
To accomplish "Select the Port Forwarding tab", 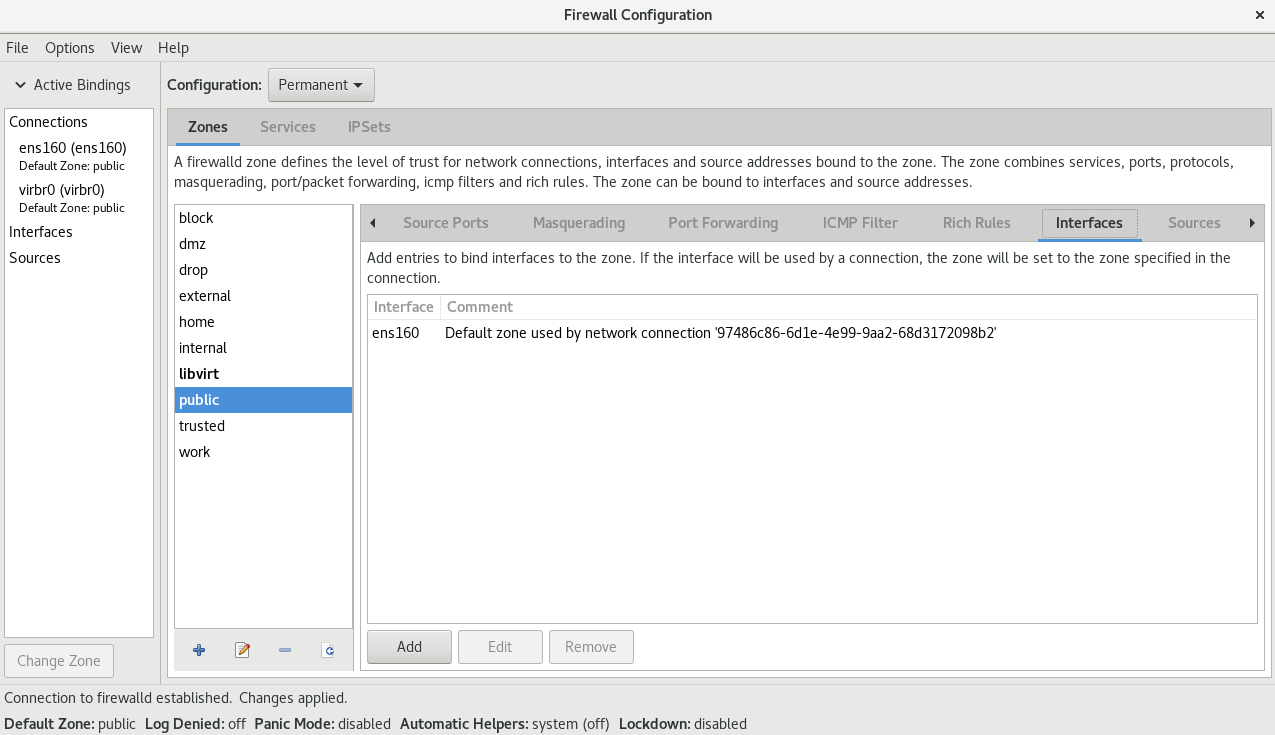I will (x=723, y=223).
